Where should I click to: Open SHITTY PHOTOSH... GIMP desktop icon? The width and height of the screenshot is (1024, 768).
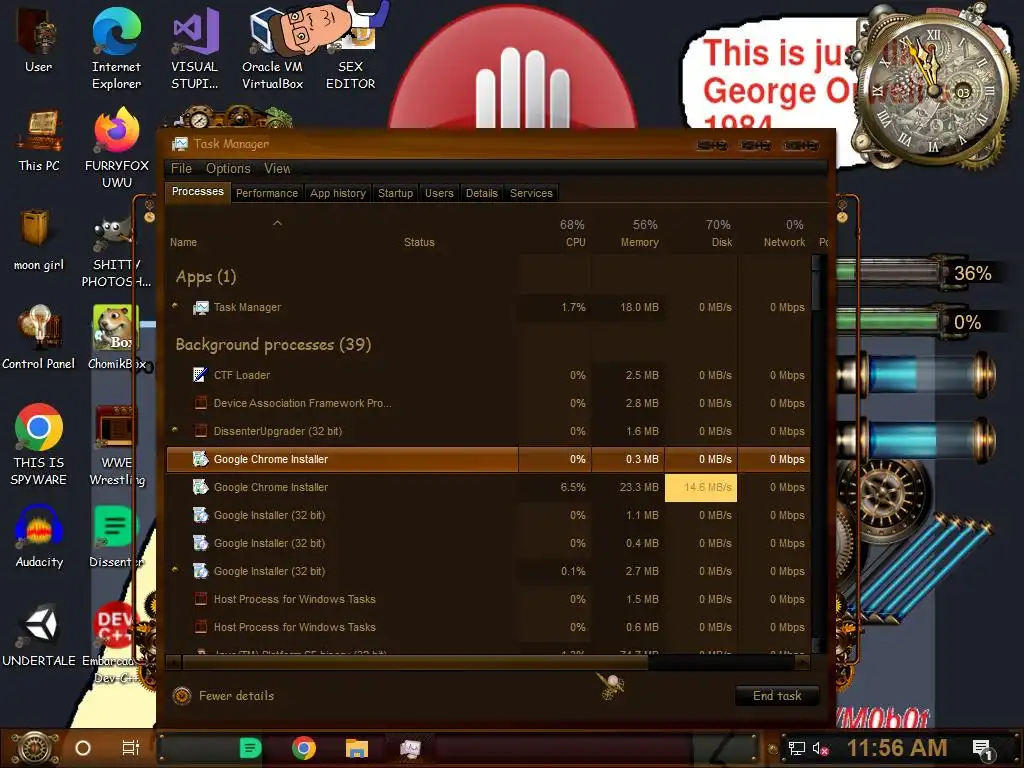(117, 253)
